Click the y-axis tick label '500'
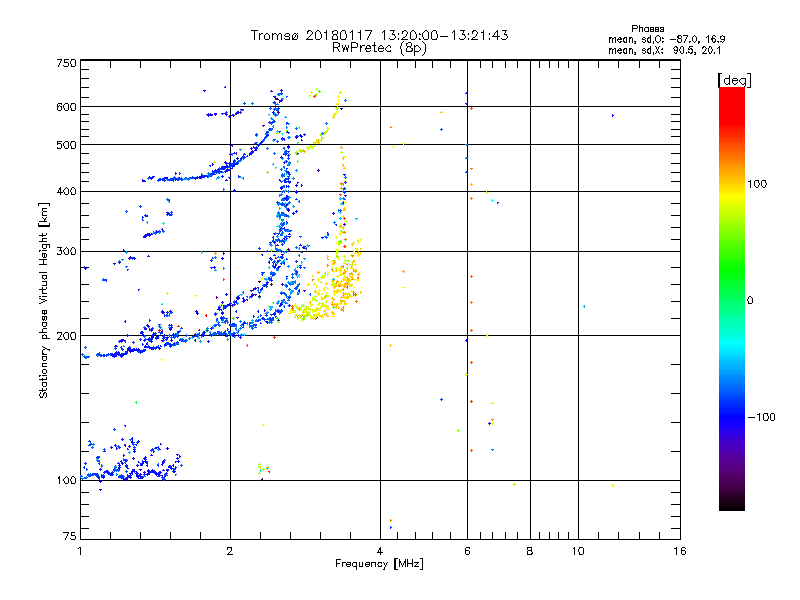Image resolution: width=800 pixels, height=600 pixels. [x=66, y=145]
